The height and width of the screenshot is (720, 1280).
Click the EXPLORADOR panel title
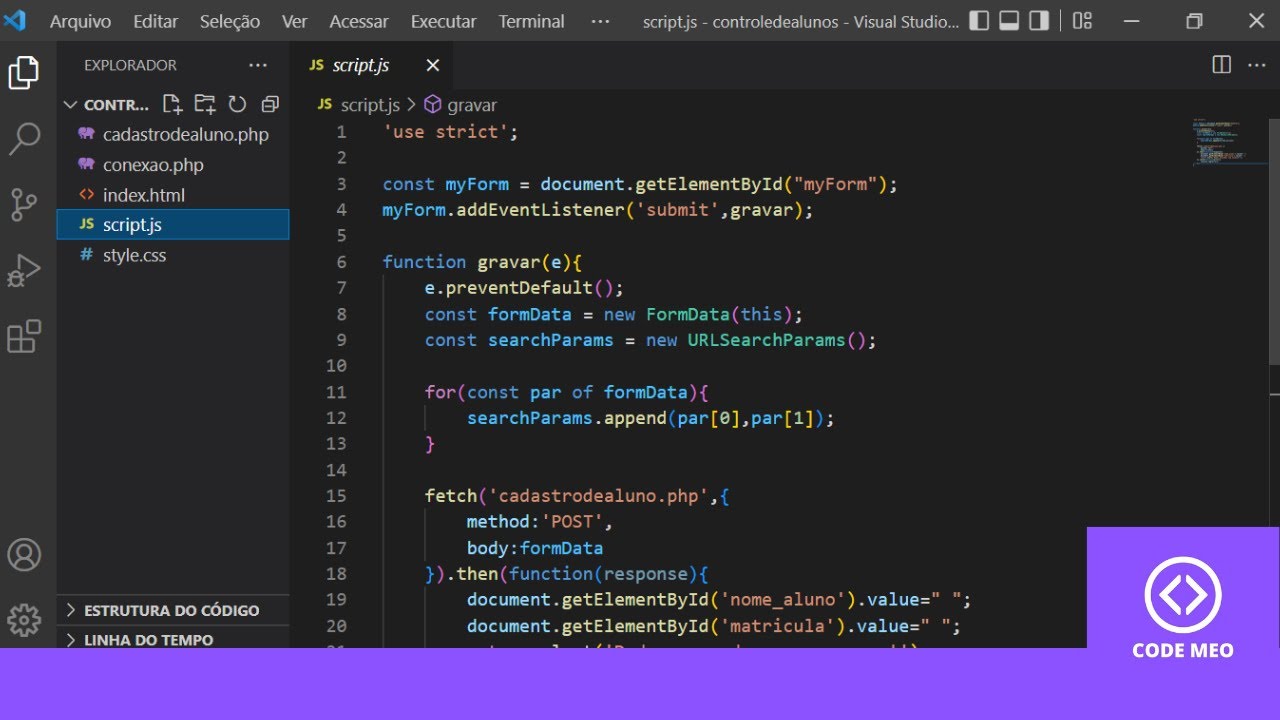(130, 65)
